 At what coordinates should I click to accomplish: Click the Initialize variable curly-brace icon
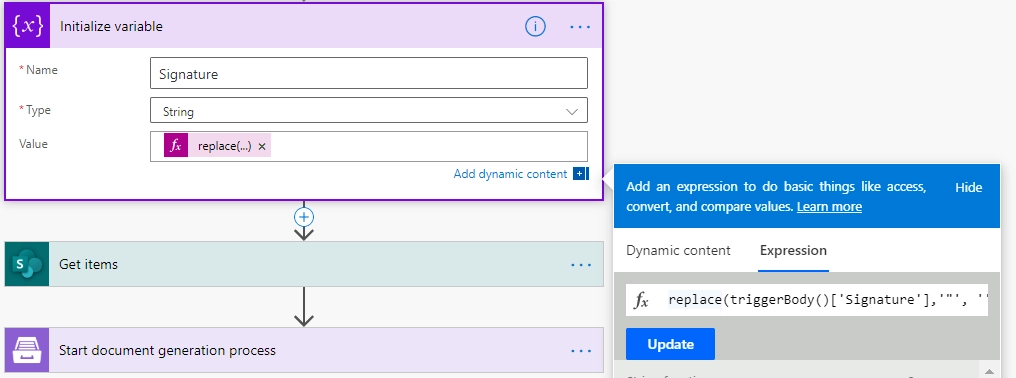point(28,26)
